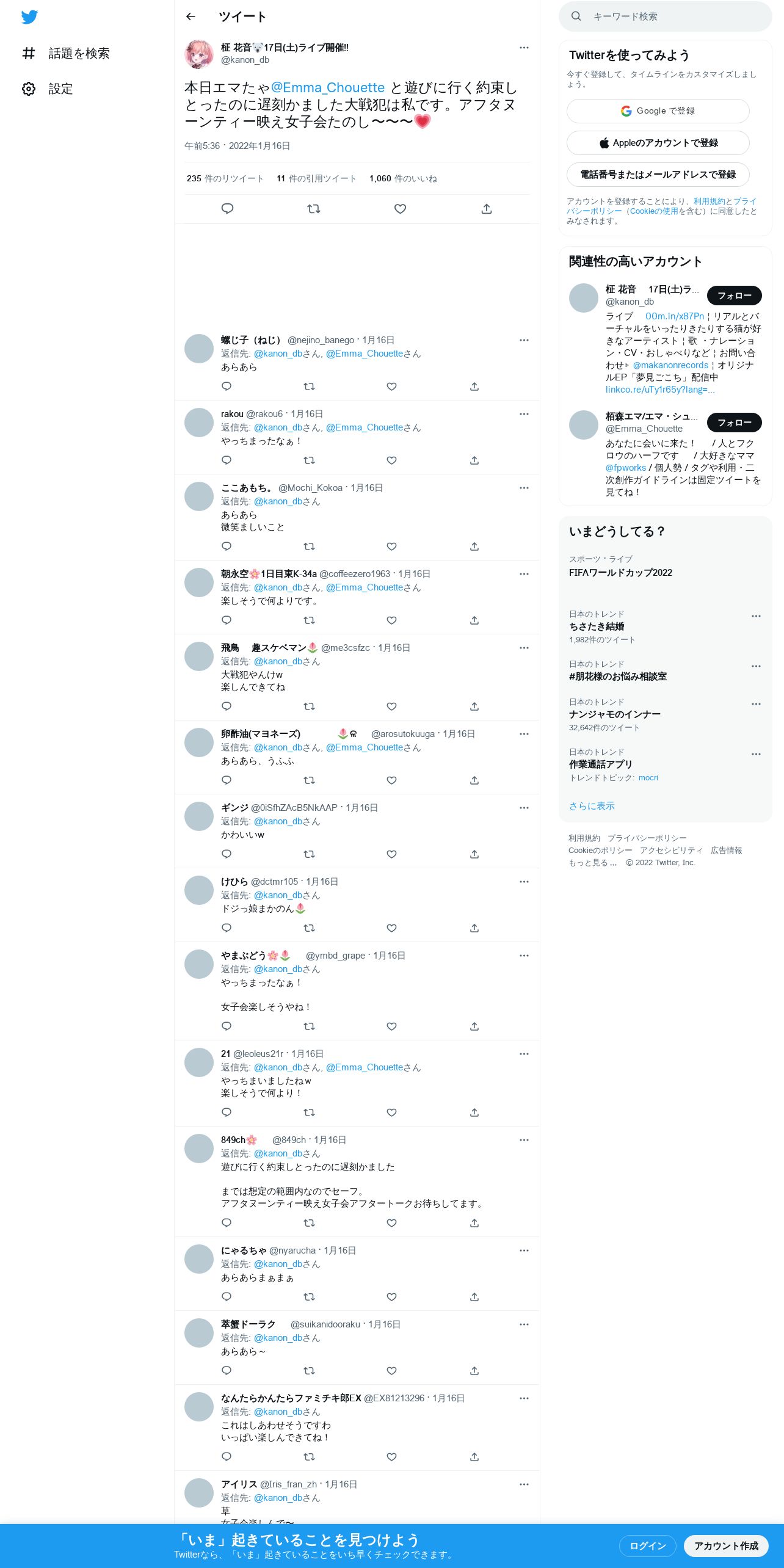Follow the @Emma_Chouette account
The height and width of the screenshot is (1568, 784).
[x=735, y=423]
